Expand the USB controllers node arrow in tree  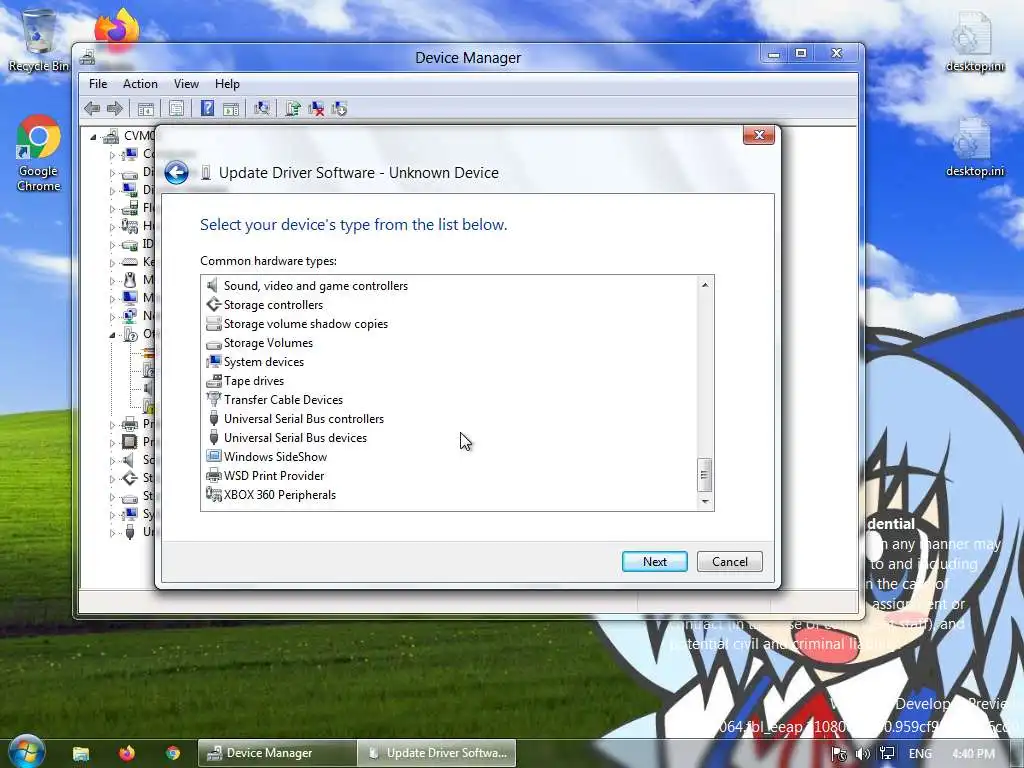coord(112,532)
